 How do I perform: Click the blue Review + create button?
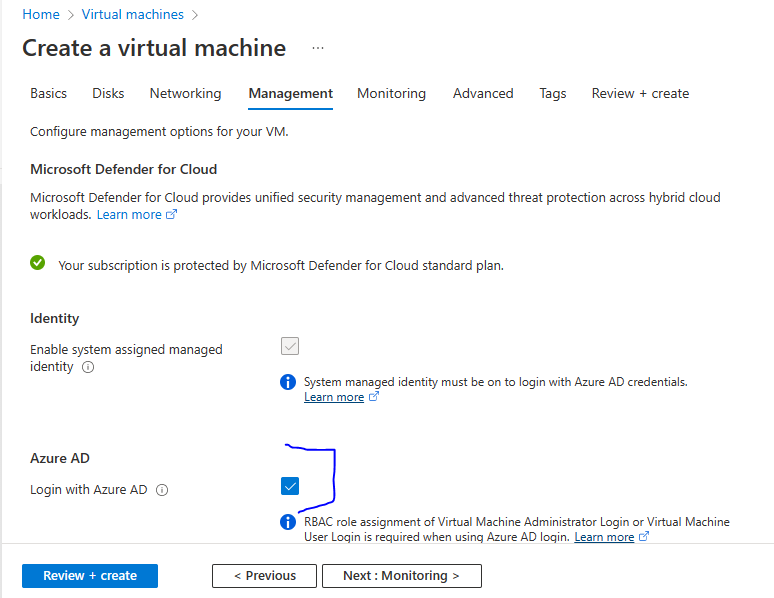pos(90,576)
